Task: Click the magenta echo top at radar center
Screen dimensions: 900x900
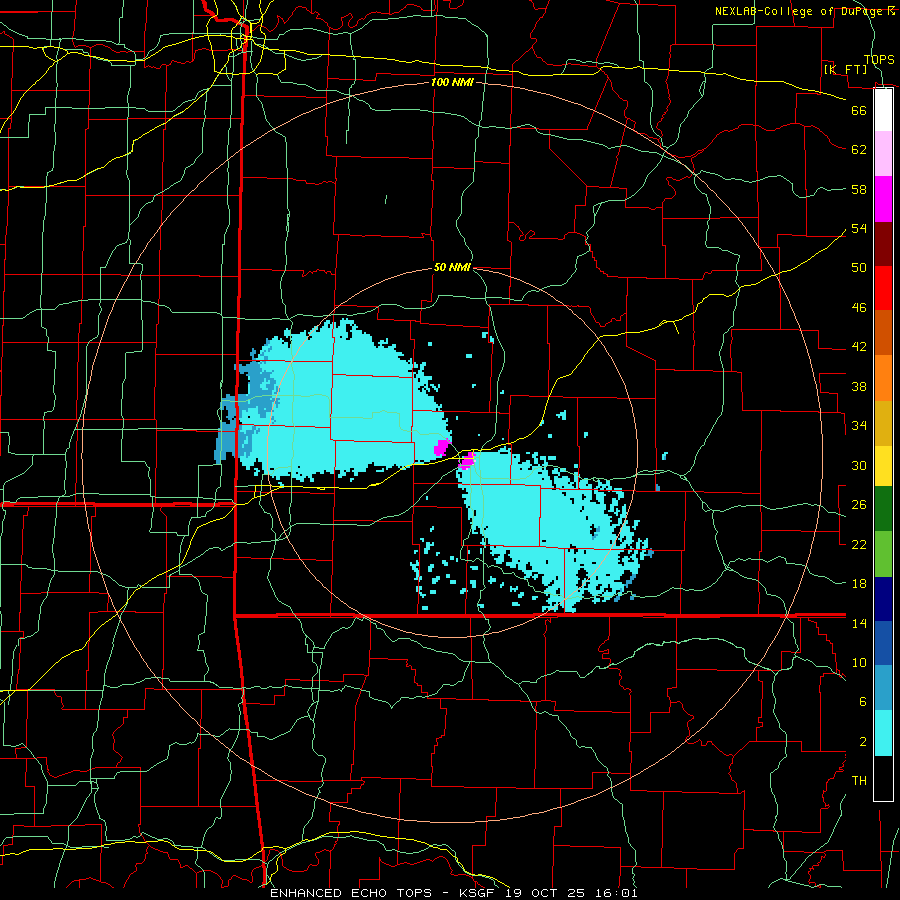Action: [467, 460]
